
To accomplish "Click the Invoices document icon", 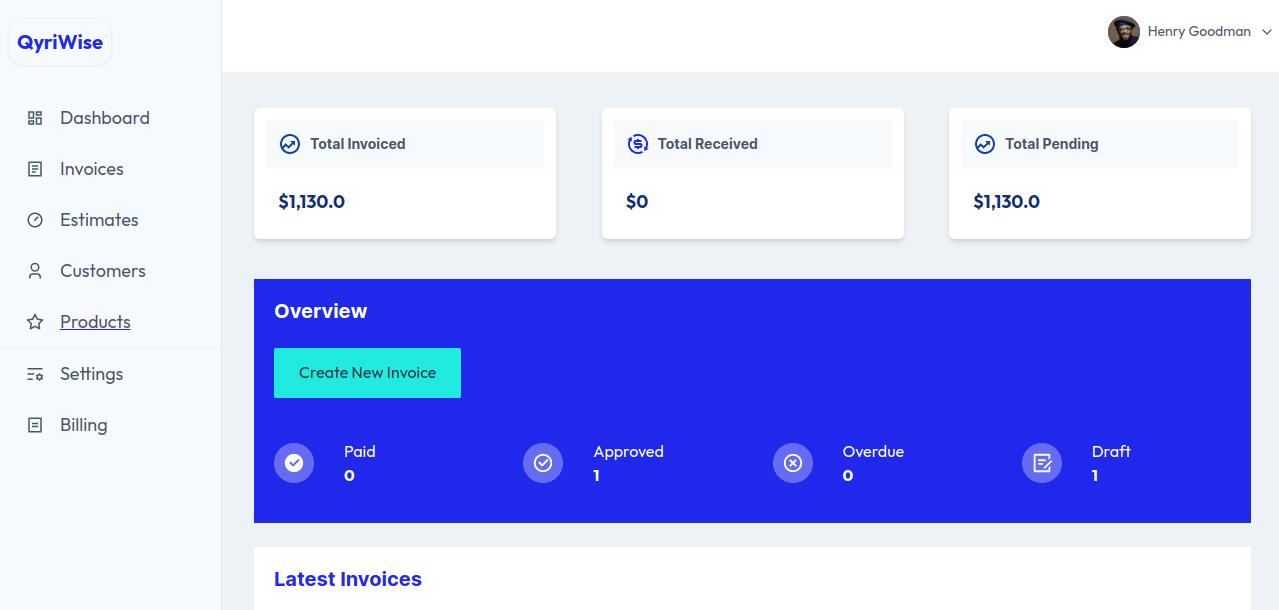I will (35, 169).
